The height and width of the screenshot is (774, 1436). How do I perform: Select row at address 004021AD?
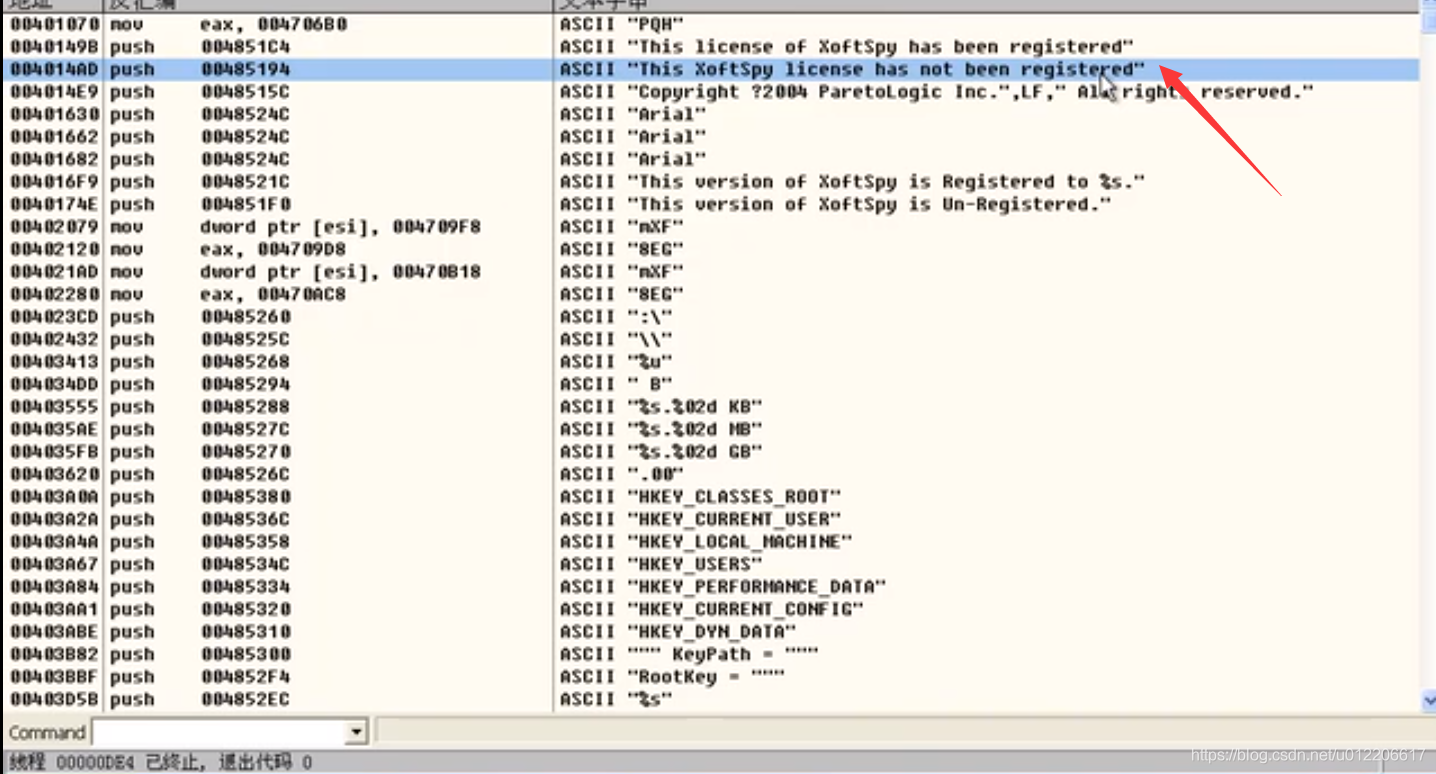click(710, 272)
